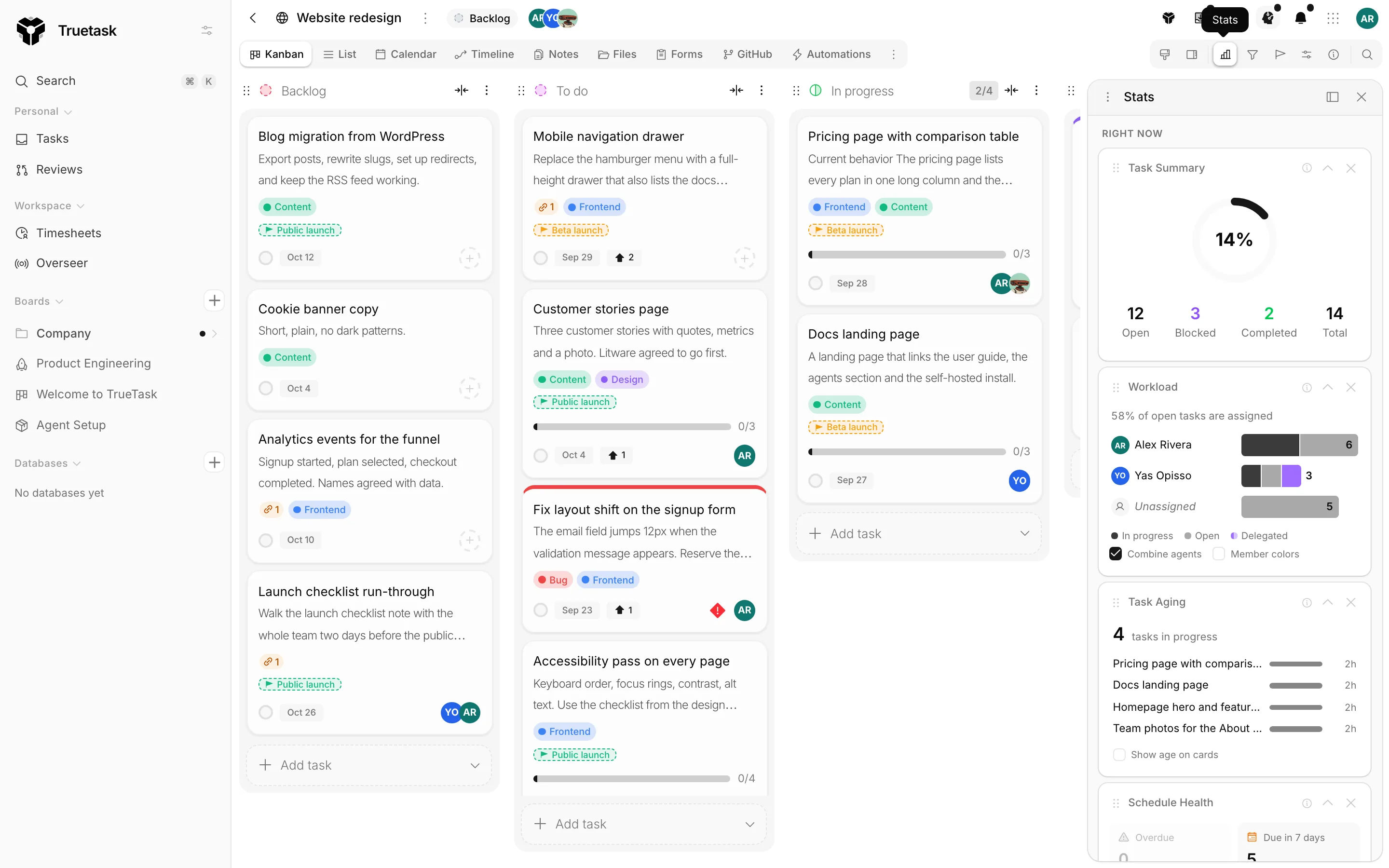Image resolution: width=1389 pixels, height=868 pixels.
Task: Open the To do column options menu
Action: [x=761, y=90]
